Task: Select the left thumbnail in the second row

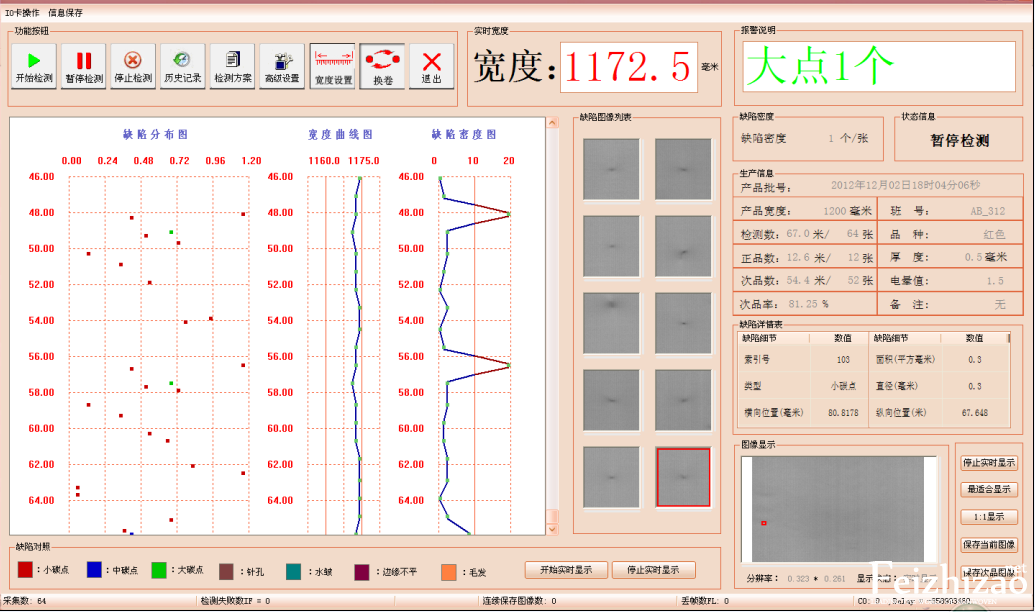Action: point(611,246)
